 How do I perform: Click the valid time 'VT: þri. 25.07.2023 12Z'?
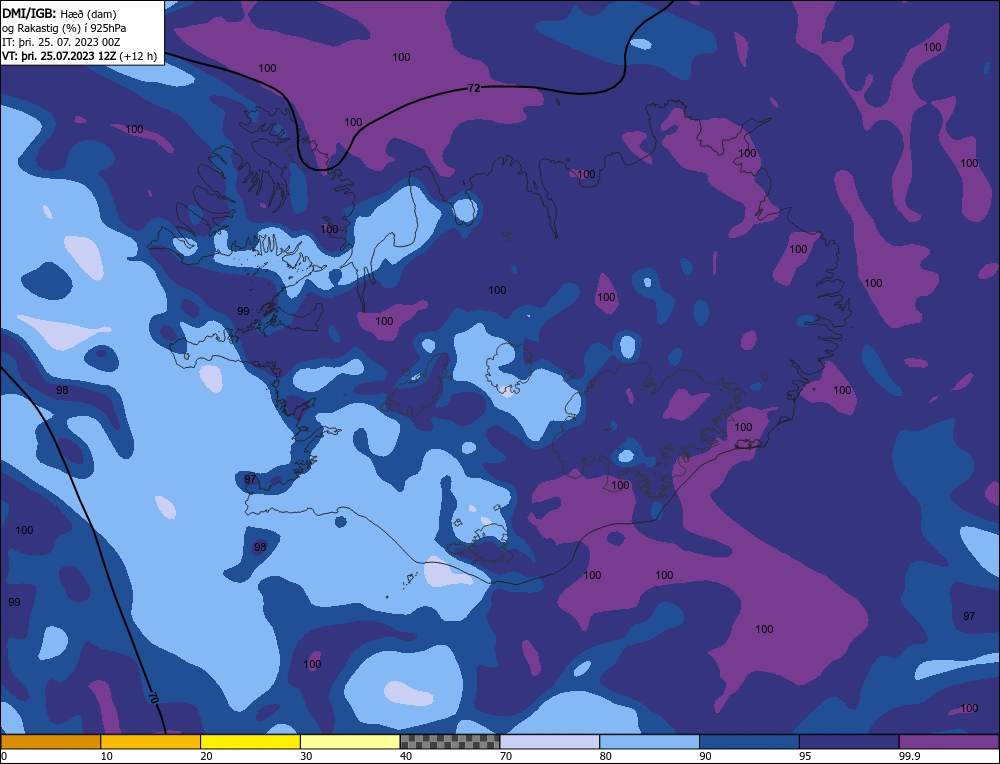[x=59, y=55]
